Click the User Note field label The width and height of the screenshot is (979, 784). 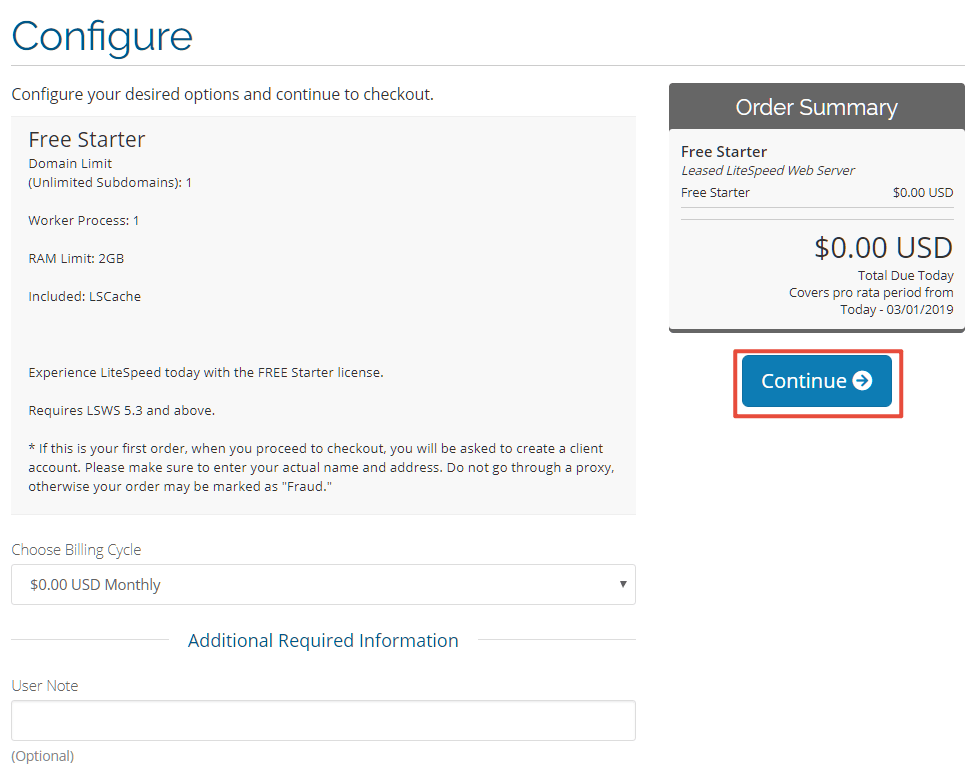(44, 685)
